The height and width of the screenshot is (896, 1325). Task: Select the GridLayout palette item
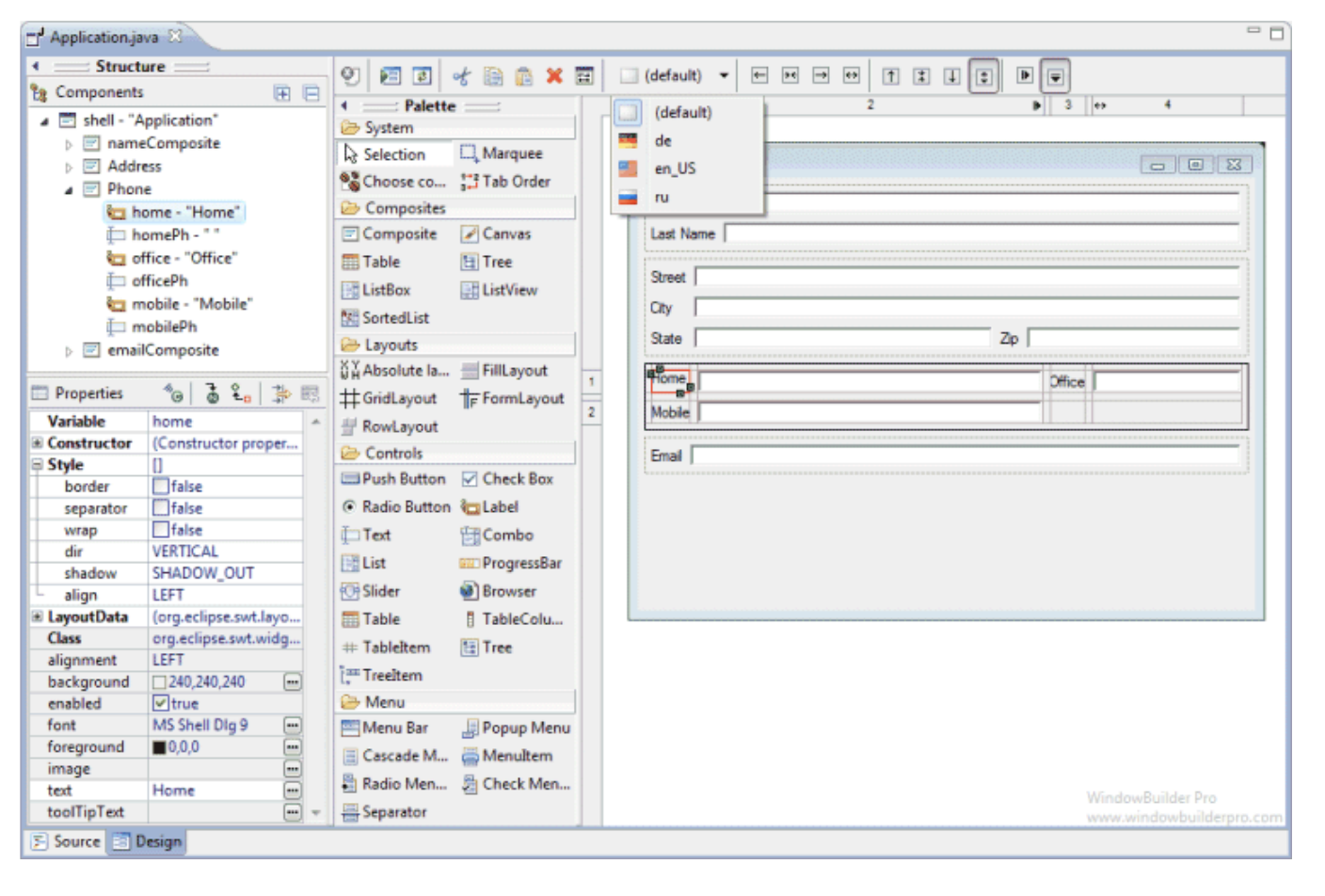pyautogui.click(x=389, y=399)
